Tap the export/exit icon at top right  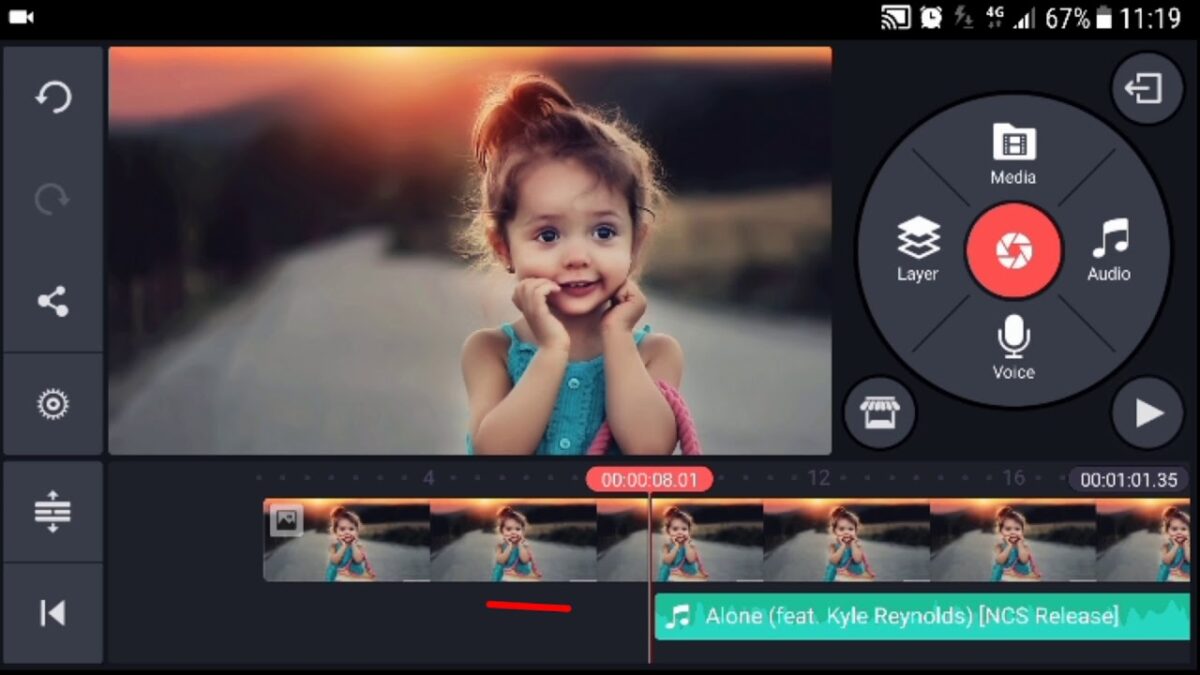[x=1147, y=88]
